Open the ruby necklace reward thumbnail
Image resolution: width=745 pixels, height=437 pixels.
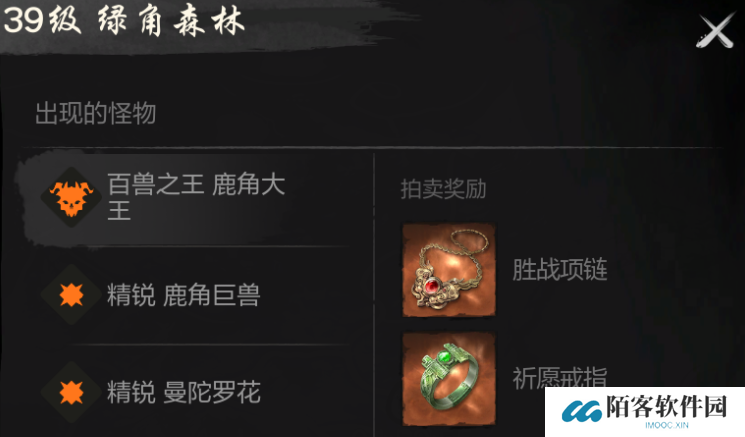click(449, 270)
